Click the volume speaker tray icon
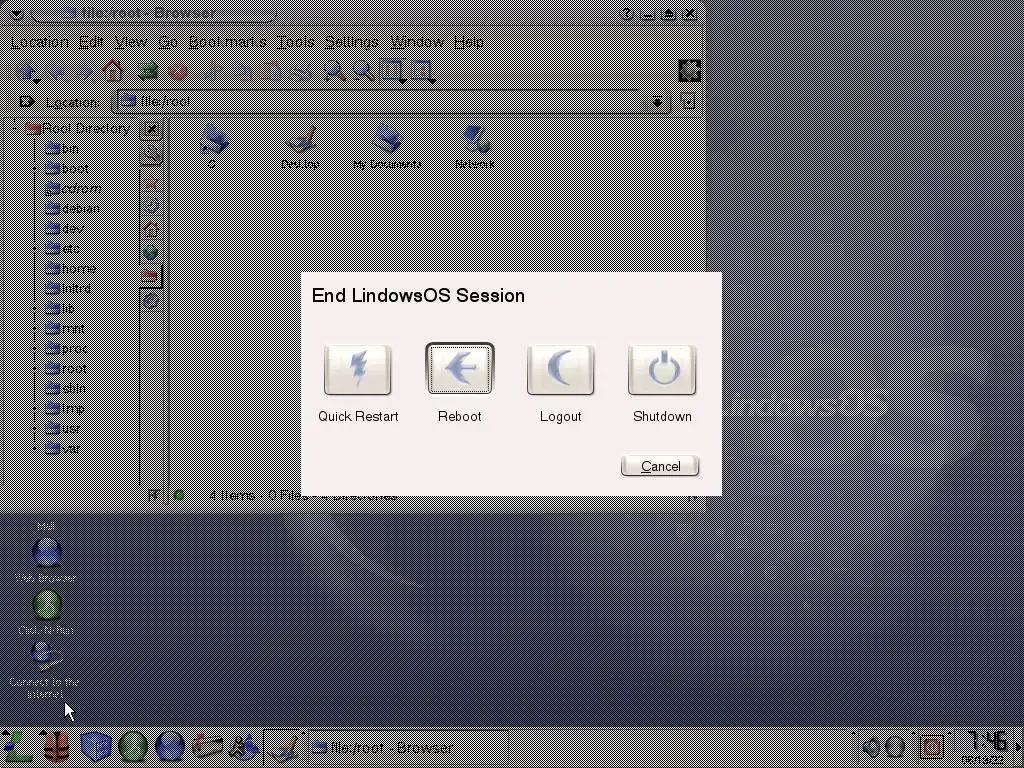Screen dimensions: 1024x768 click(x=871, y=746)
